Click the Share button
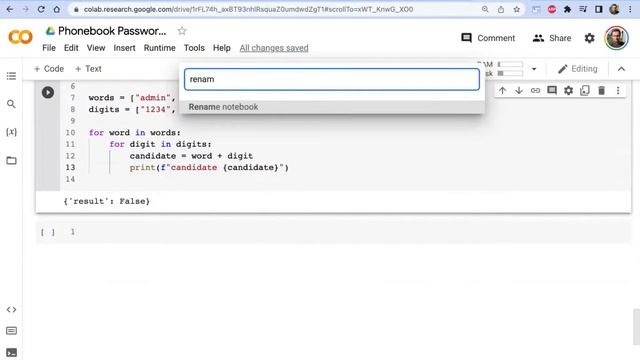Viewport: 640px width, 360px height. [552, 38]
